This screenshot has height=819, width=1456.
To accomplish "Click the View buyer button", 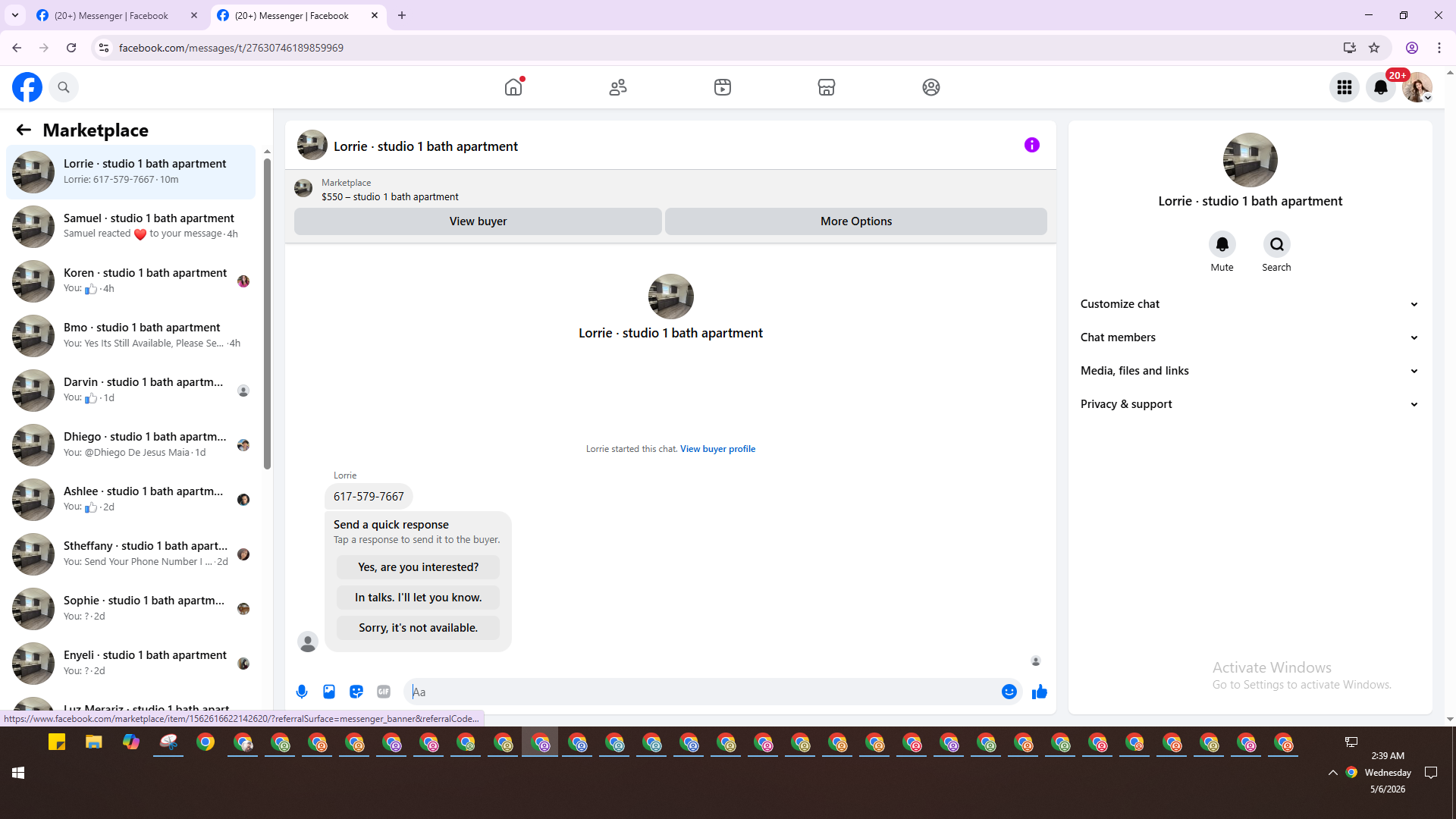I will [478, 221].
